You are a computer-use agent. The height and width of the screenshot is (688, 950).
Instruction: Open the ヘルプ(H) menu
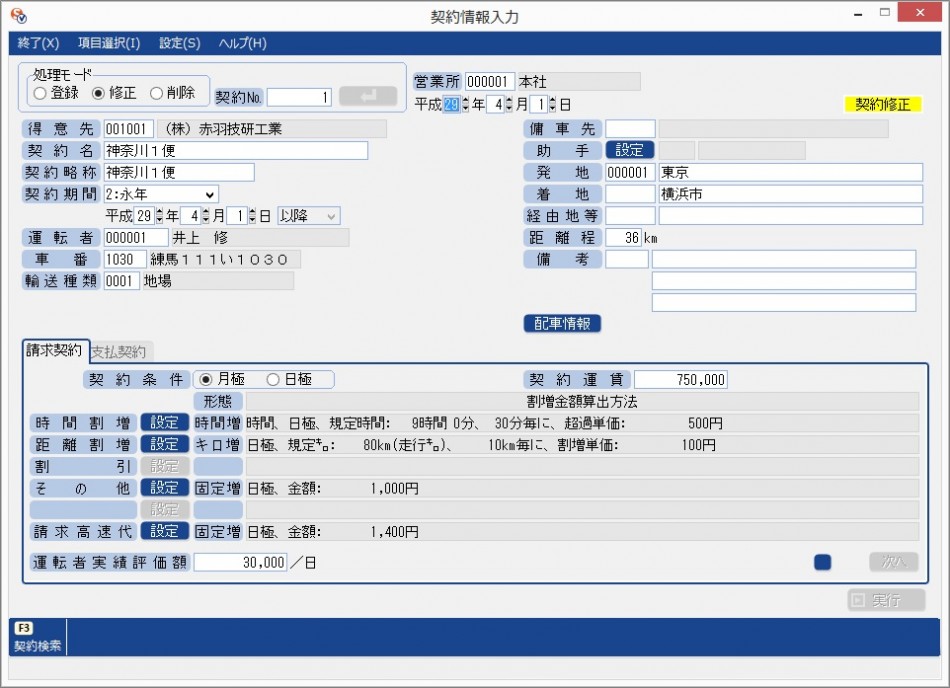click(x=242, y=43)
